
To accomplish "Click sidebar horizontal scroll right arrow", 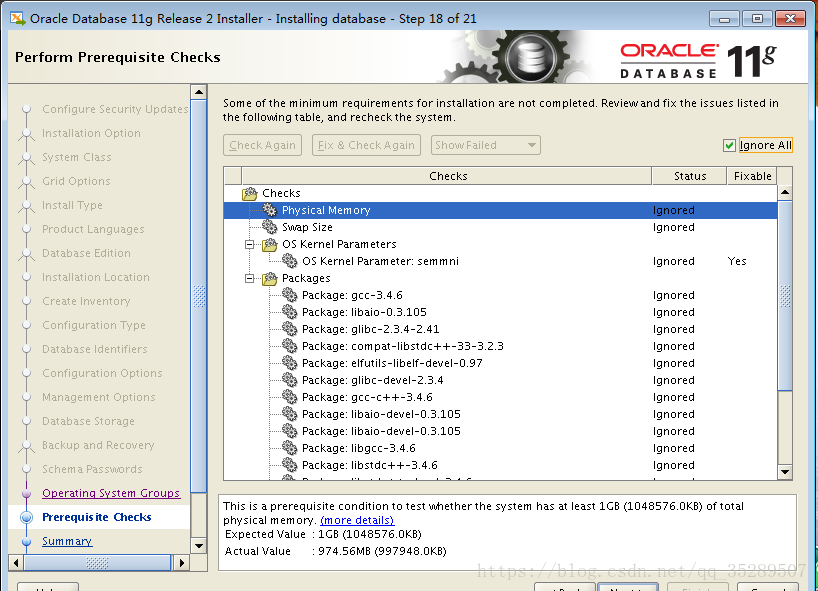I will click(x=181, y=563).
